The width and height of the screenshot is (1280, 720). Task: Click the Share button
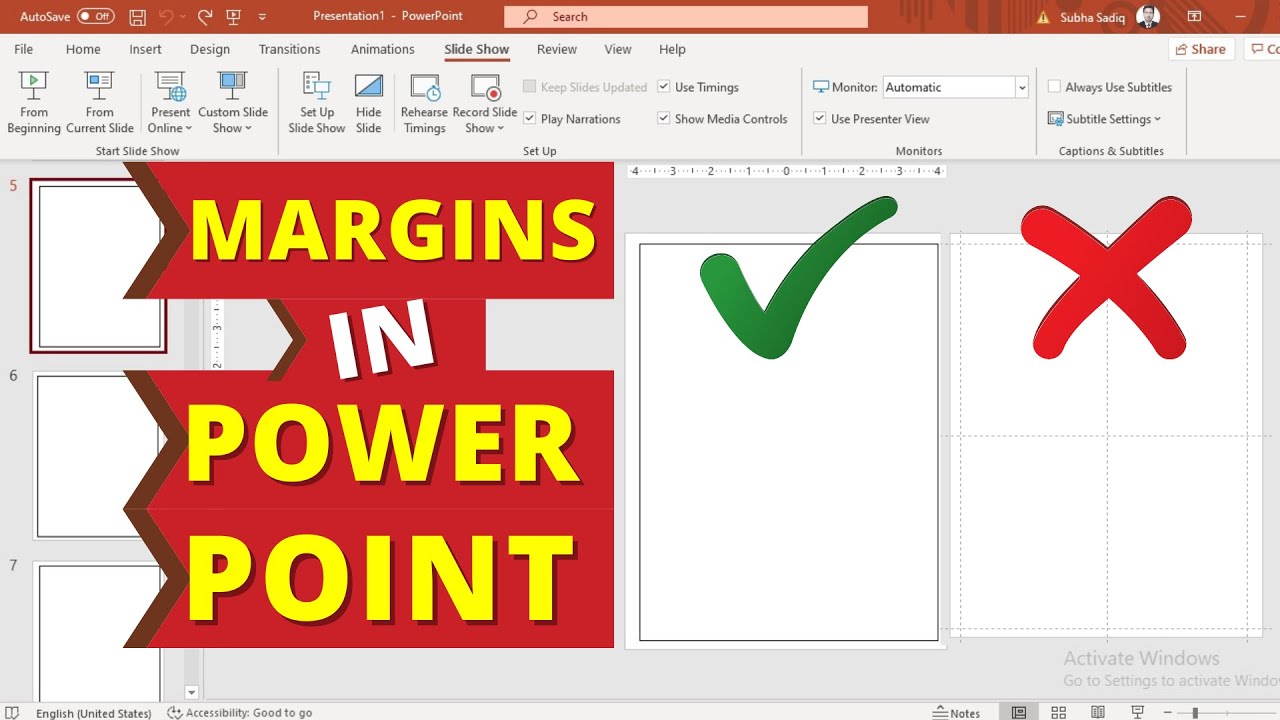pos(1200,49)
